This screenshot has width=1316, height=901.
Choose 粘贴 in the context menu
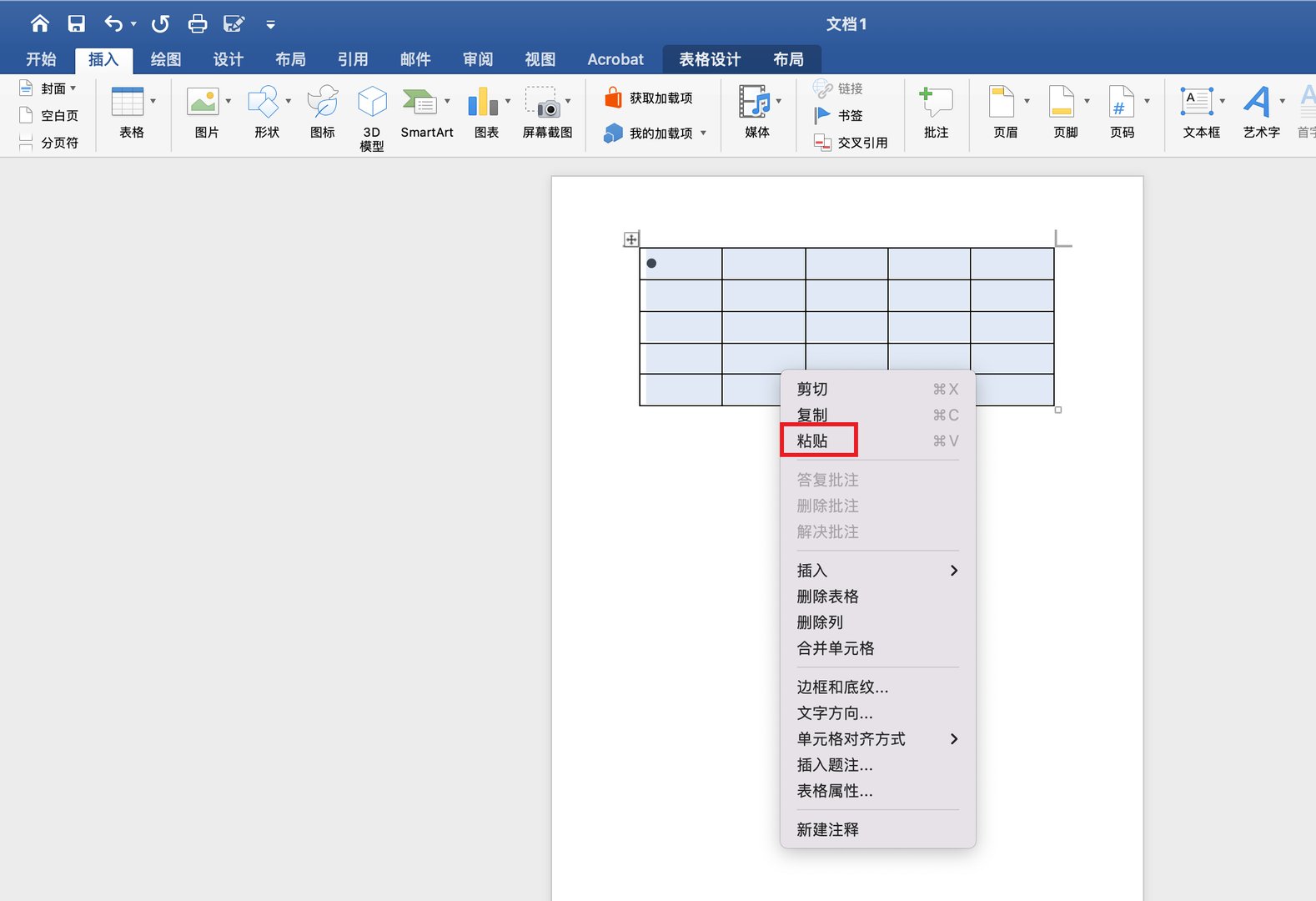(877, 440)
